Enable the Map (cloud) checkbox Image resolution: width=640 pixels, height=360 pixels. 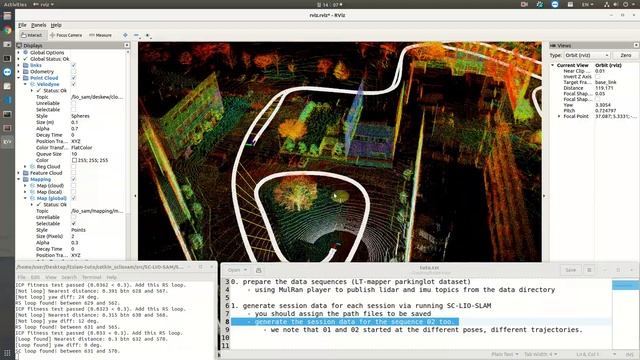[x=73, y=185]
